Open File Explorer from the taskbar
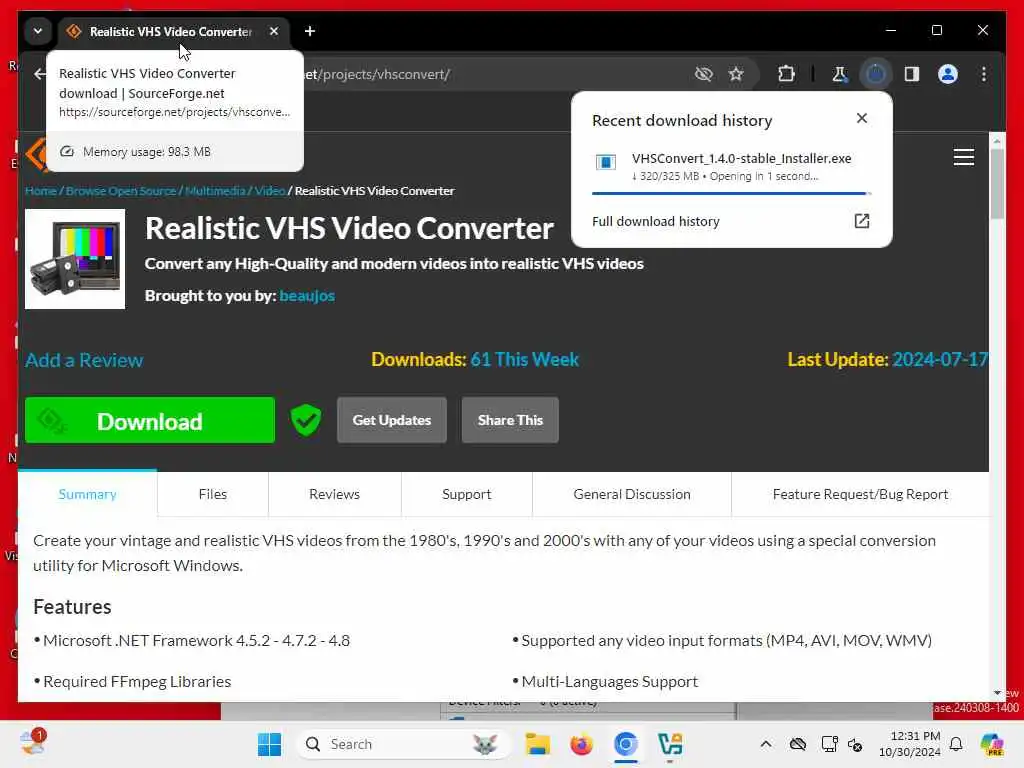Image resolution: width=1024 pixels, height=768 pixels. click(537, 744)
